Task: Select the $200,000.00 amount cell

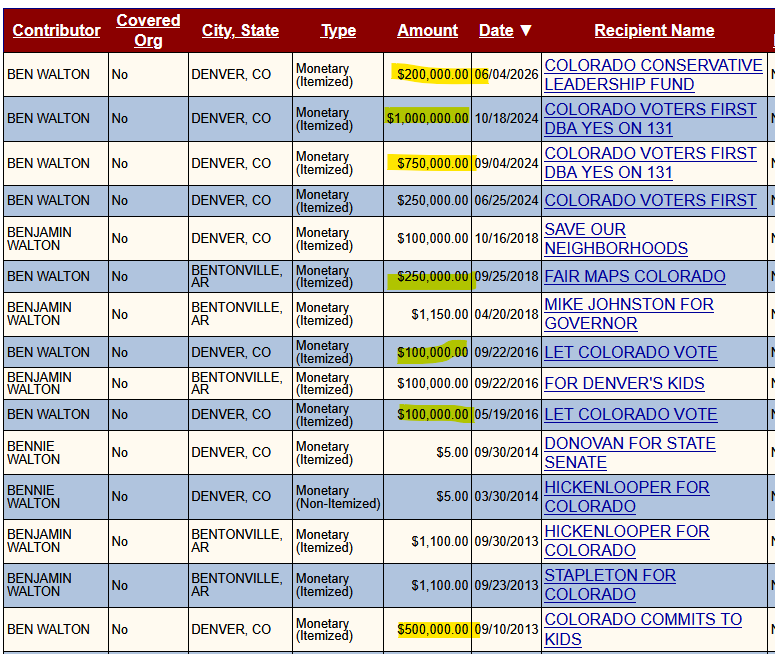Action: tap(428, 75)
